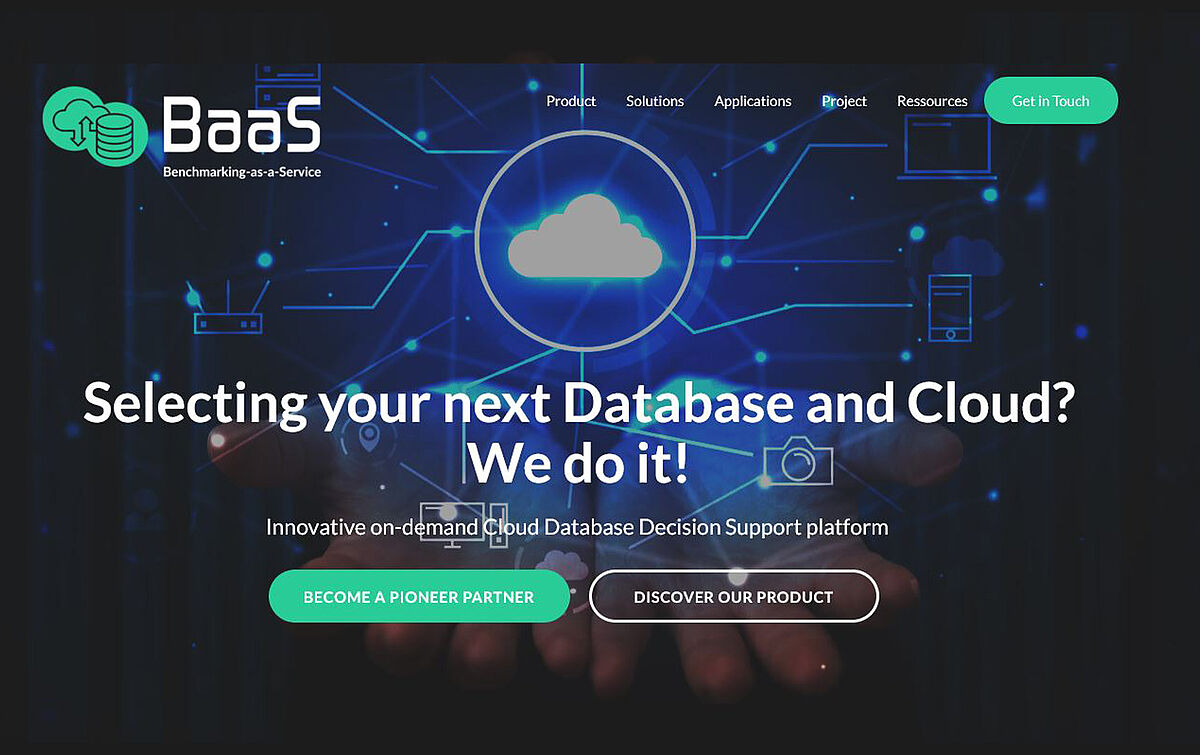Click the Get in Touch button
1200x755 pixels.
(x=1051, y=101)
